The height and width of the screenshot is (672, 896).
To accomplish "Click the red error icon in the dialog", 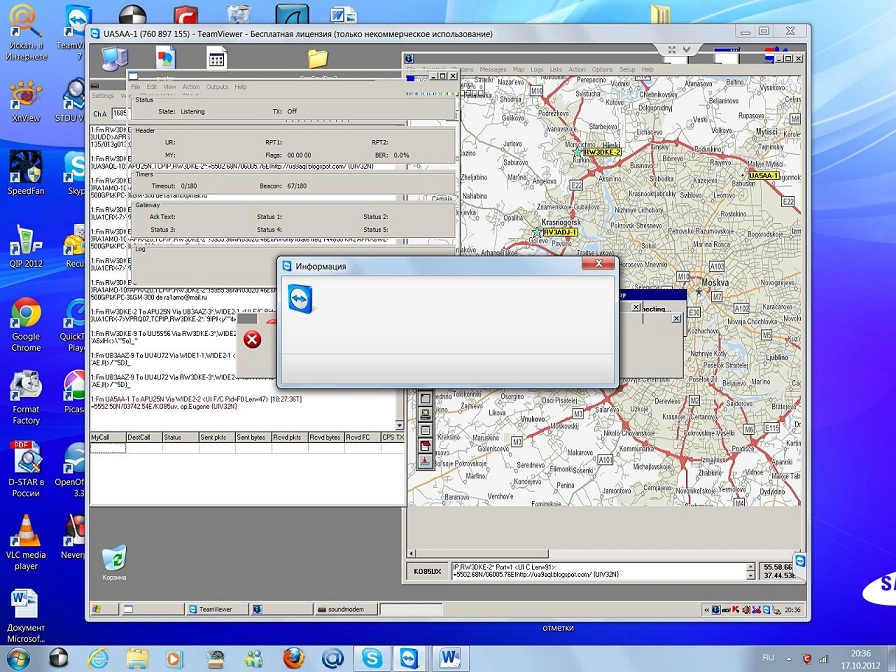I will [252, 339].
